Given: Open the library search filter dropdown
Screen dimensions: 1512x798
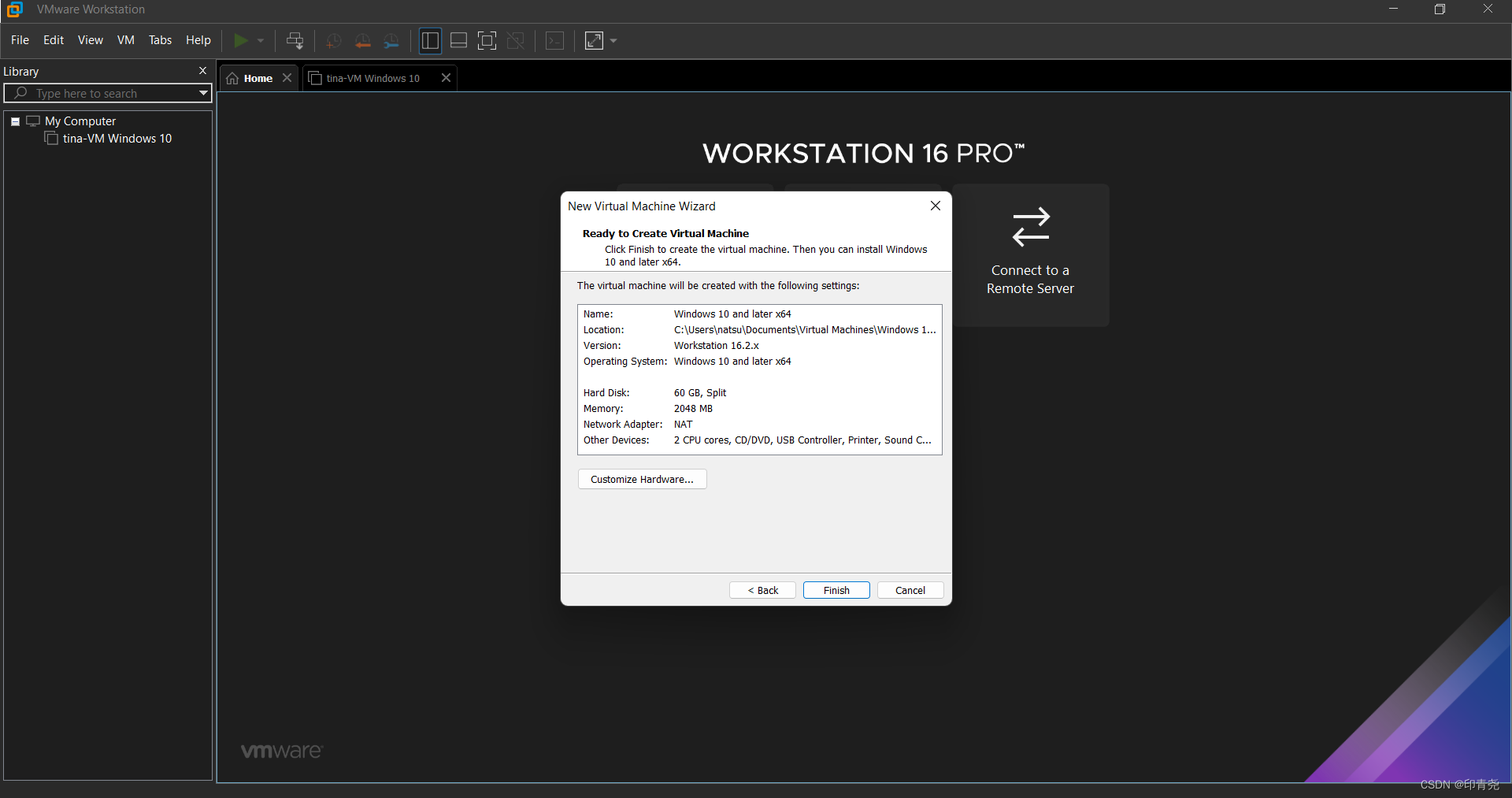Looking at the screenshot, I should pos(203,93).
